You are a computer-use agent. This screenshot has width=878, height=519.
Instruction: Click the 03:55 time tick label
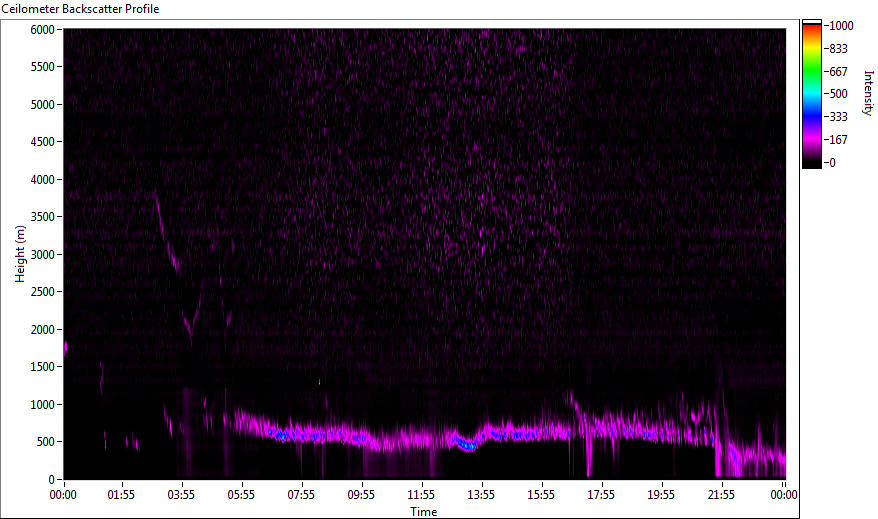point(181,495)
